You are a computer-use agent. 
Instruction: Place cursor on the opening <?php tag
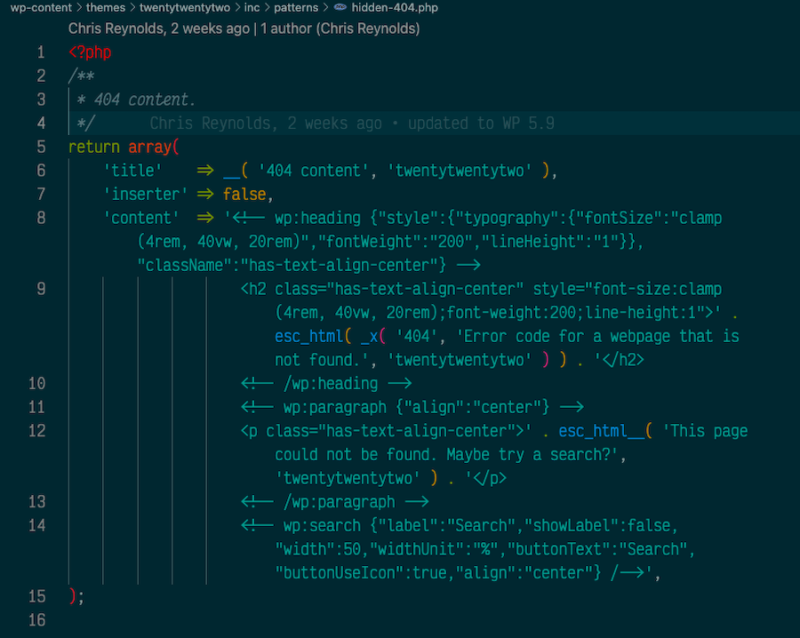(90, 52)
